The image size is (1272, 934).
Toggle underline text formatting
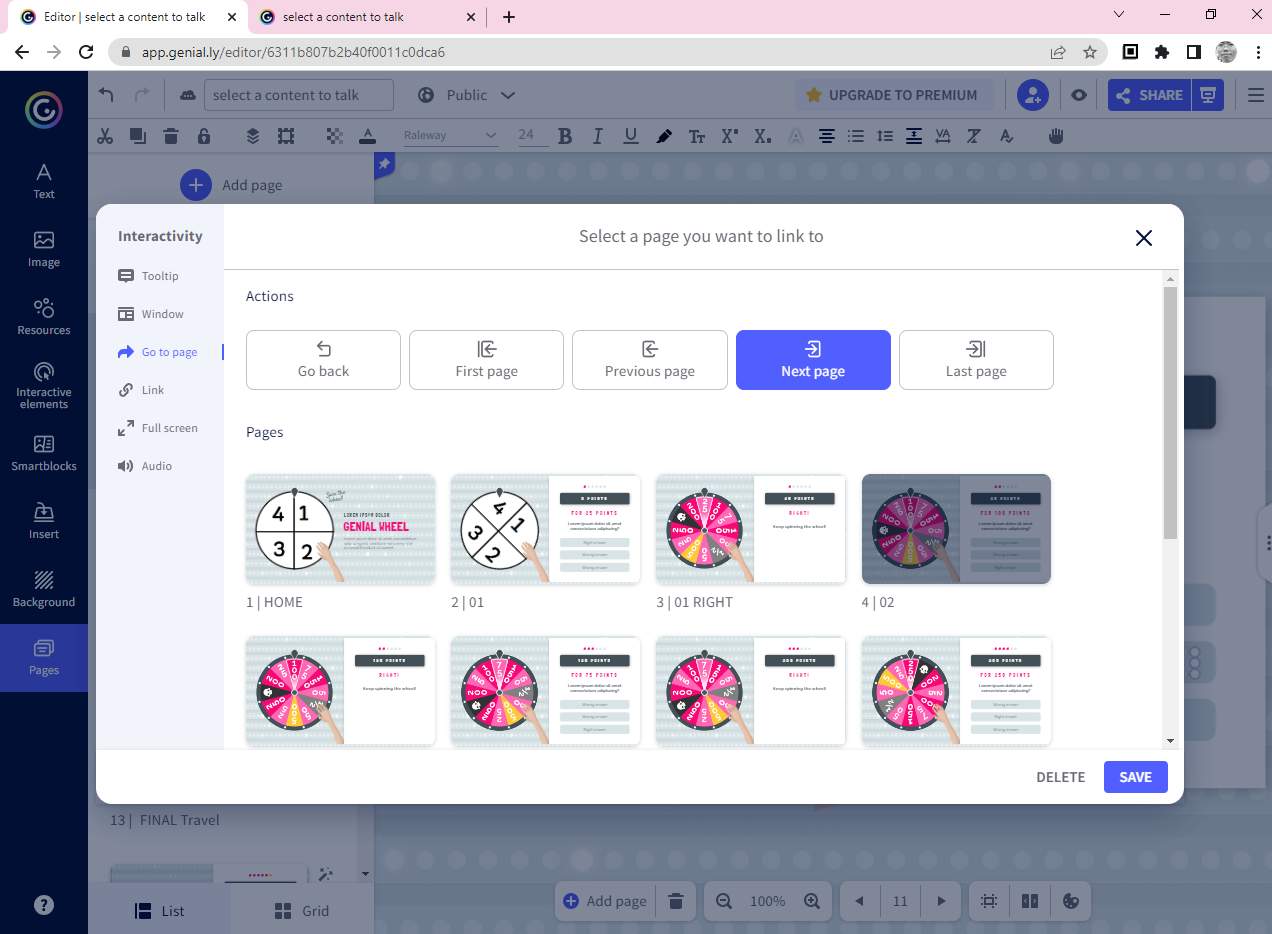[630, 136]
